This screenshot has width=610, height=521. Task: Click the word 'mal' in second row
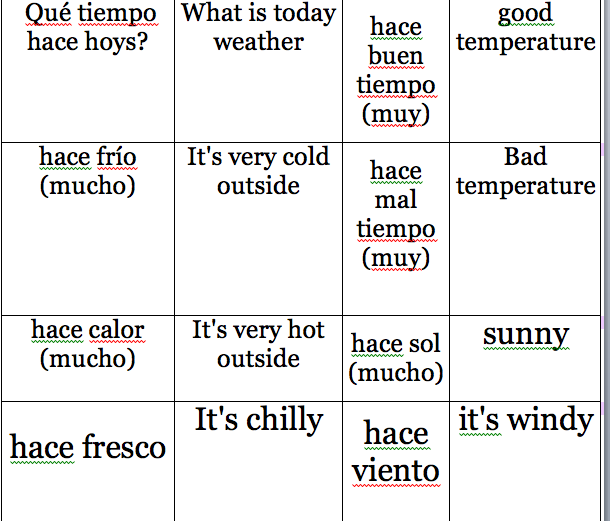click(x=396, y=200)
